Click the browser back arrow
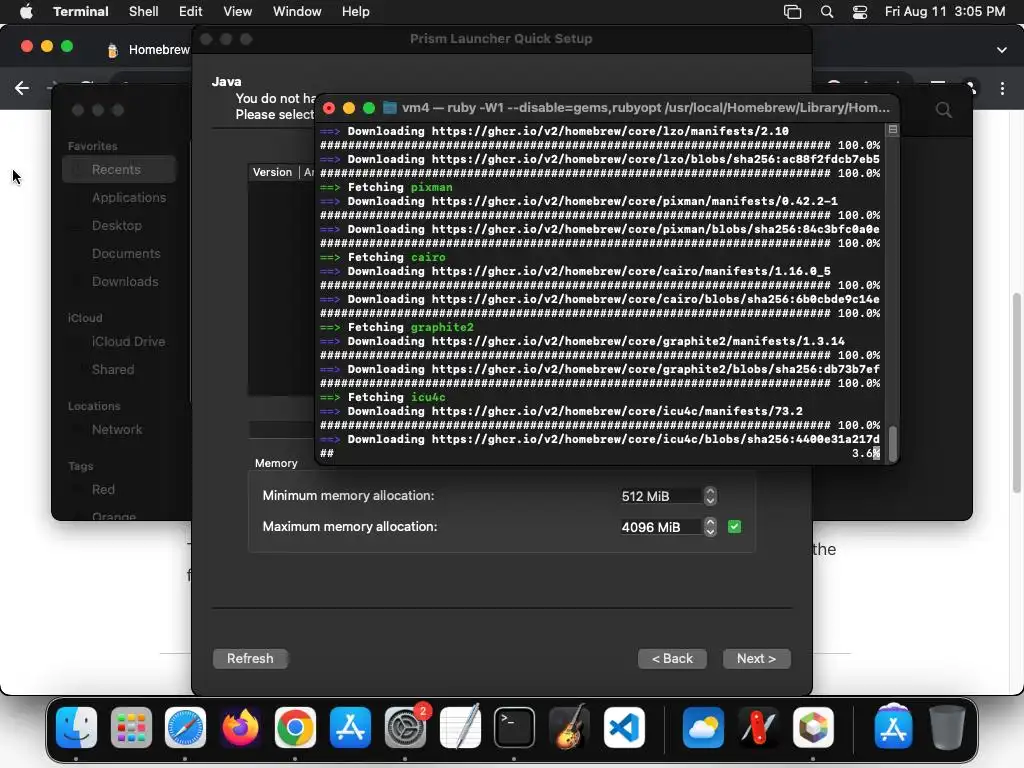Viewport: 1024px width, 768px height. [x=22, y=88]
